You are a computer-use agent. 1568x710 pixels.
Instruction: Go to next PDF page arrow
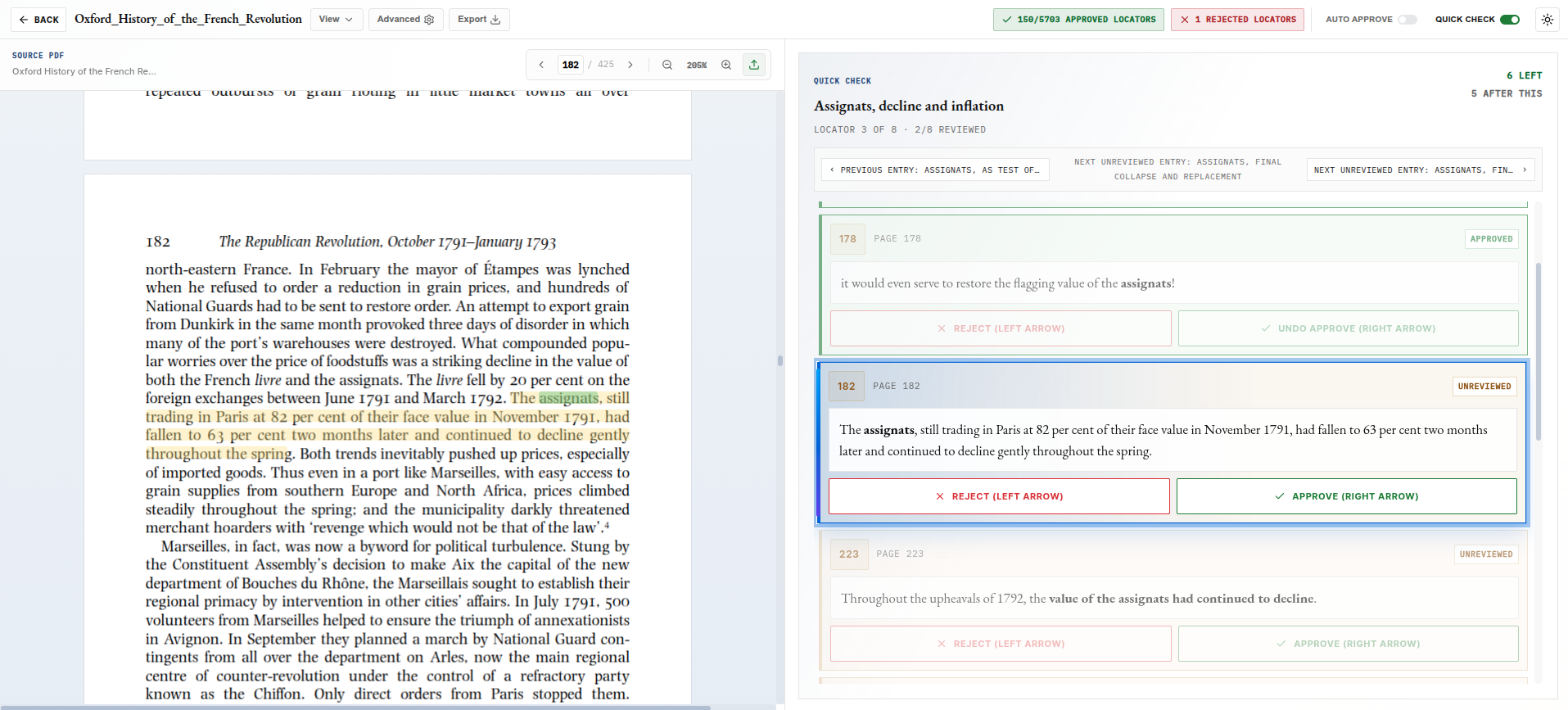(x=630, y=65)
